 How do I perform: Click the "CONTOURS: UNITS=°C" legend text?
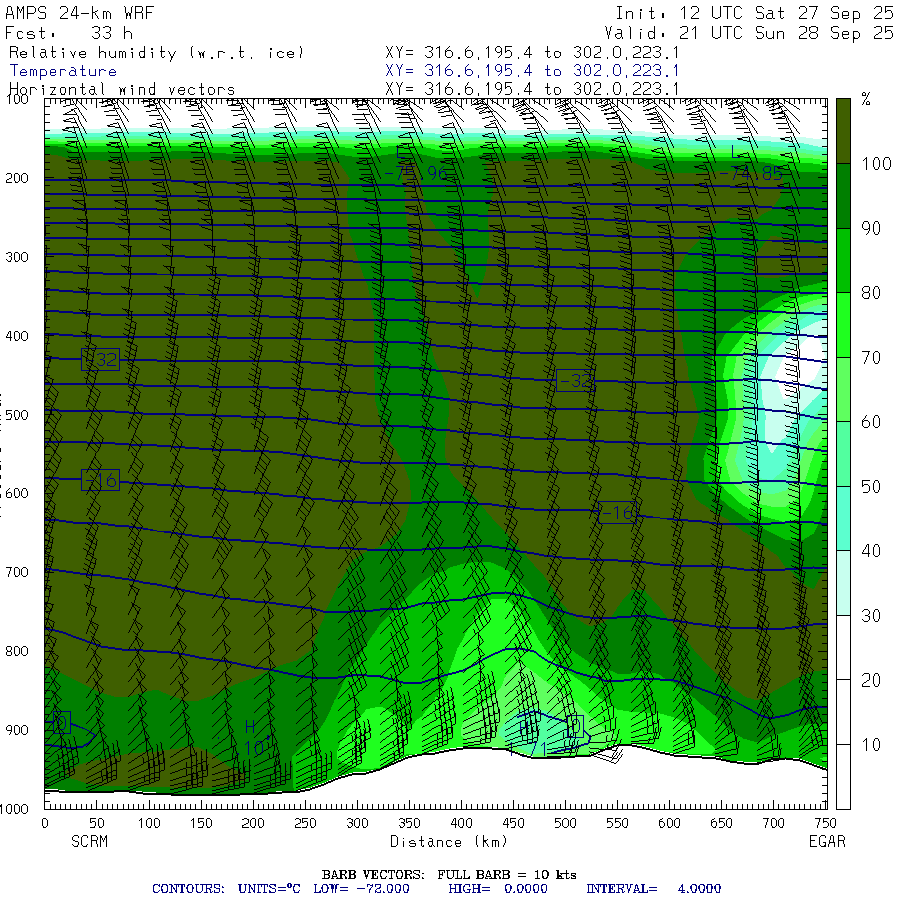(226, 889)
